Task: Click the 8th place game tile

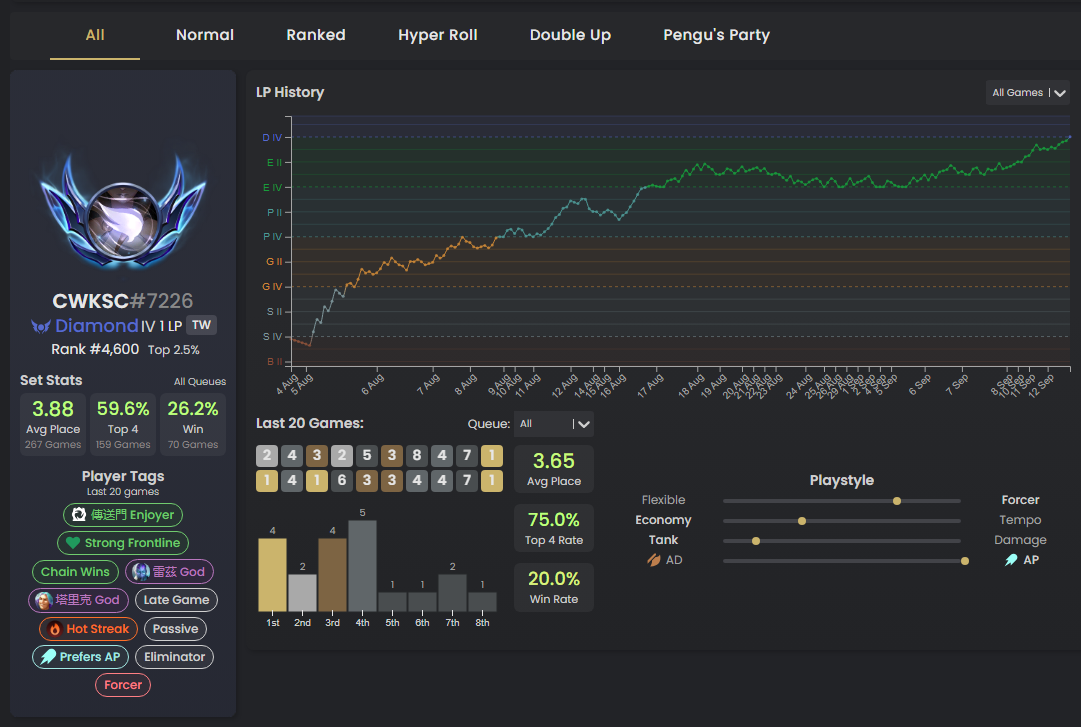Action: tap(417, 455)
